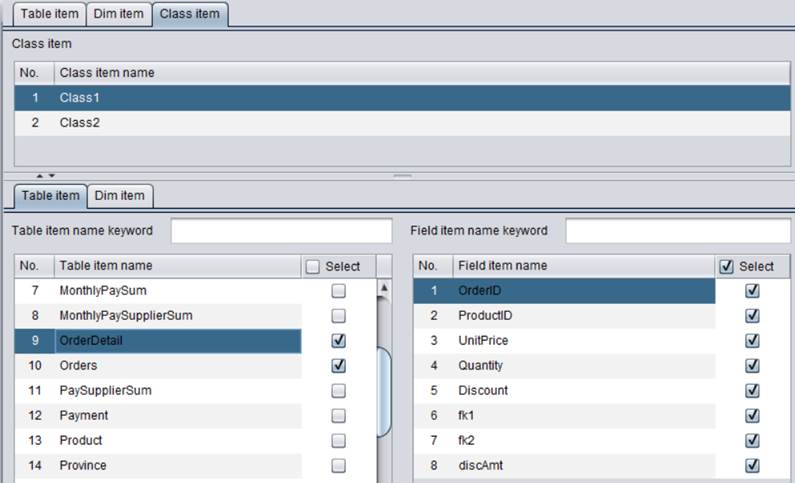Click the table list vertical scrollbar thumb
795x483 pixels.
pos(383,390)
